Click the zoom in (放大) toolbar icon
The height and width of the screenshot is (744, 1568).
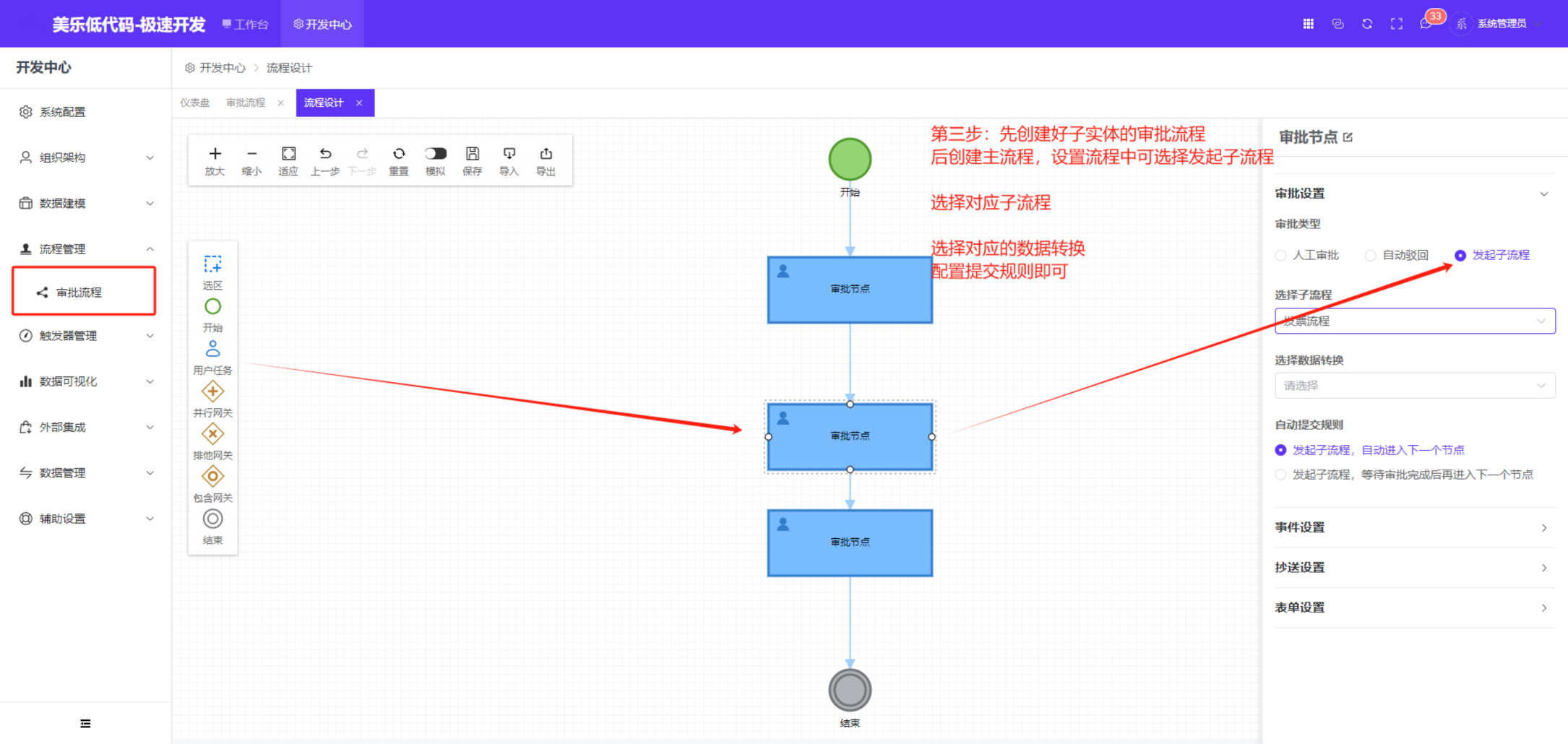pyautogui.click(x=215, y=154)
